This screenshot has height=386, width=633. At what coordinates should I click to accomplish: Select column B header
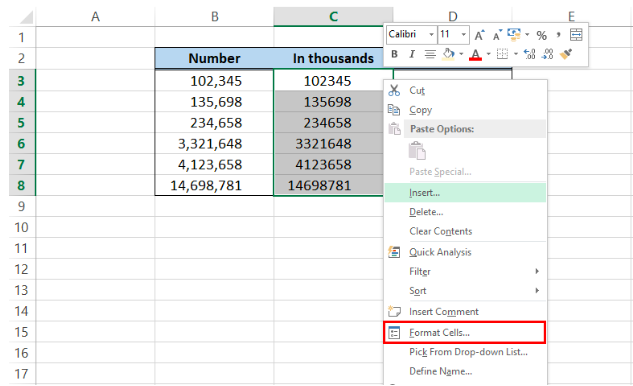214,17
